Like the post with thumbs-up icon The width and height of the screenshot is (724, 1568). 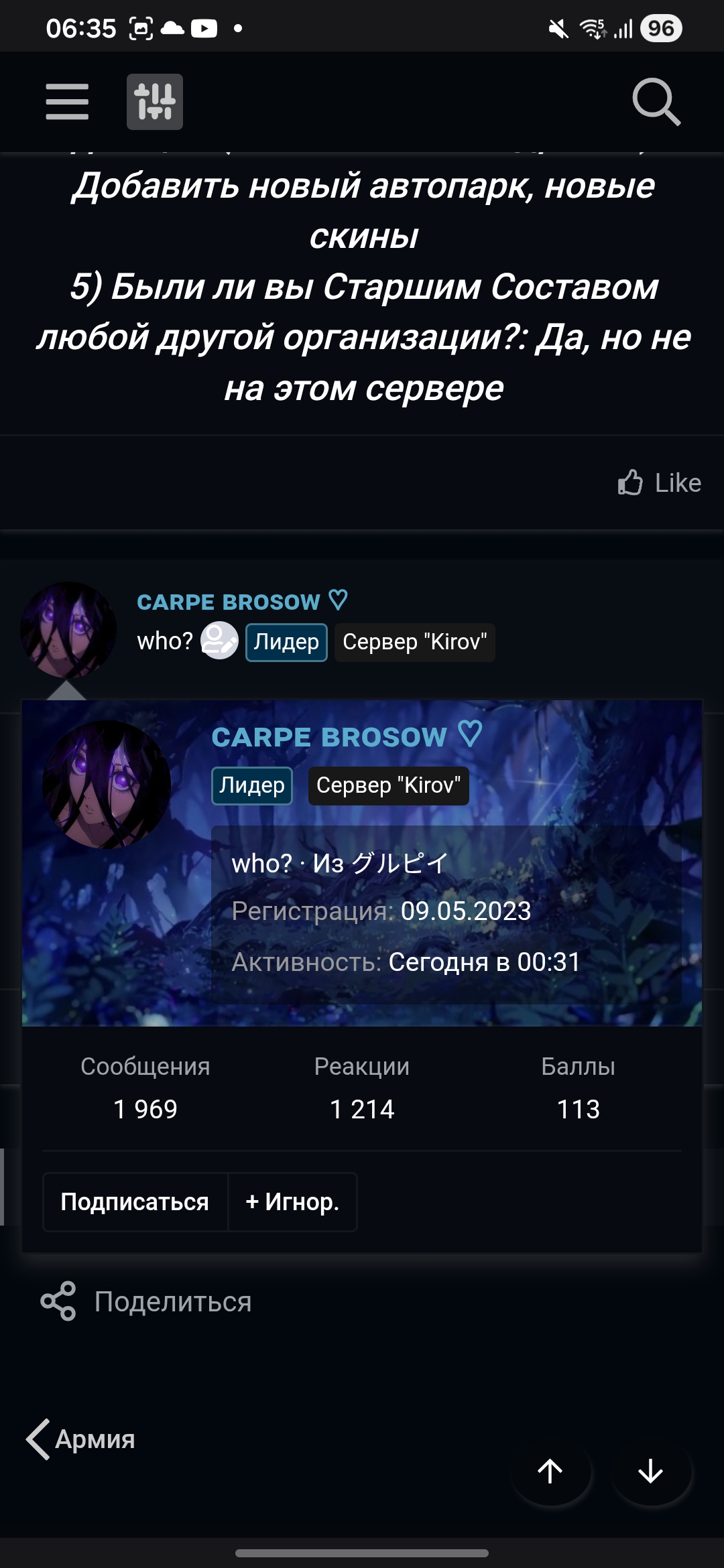pyautogui.click(x=660, y=483)
